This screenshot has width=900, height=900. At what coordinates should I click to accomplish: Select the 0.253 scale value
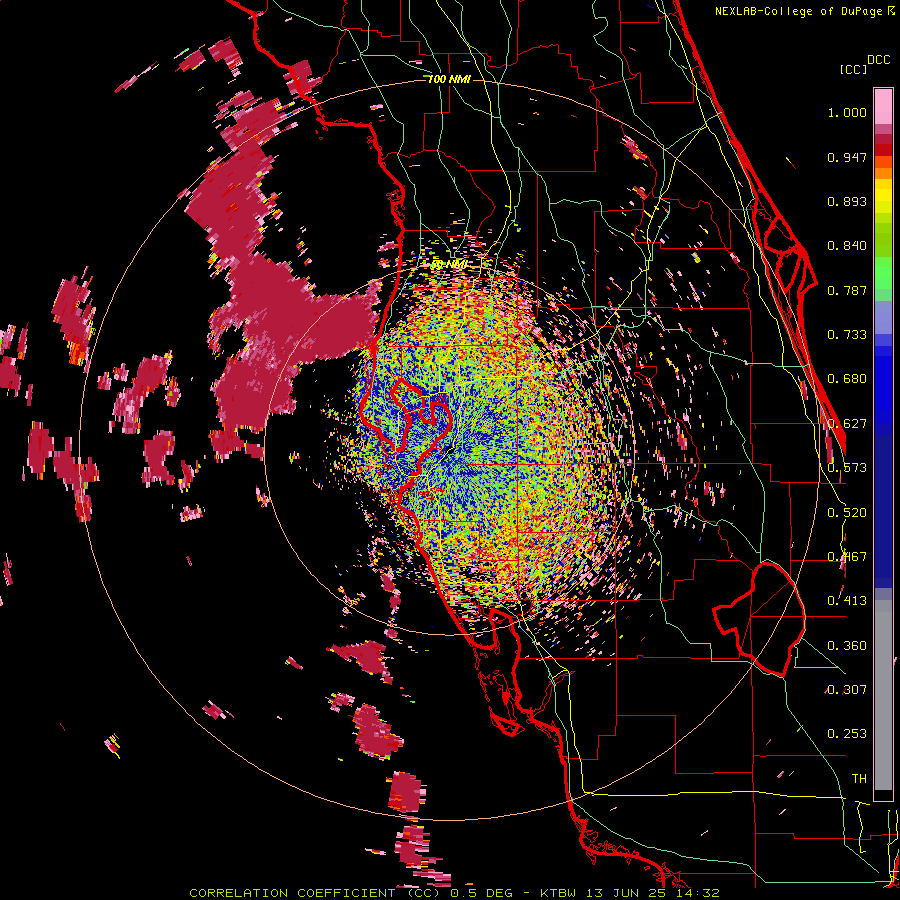tap(847, 734)
